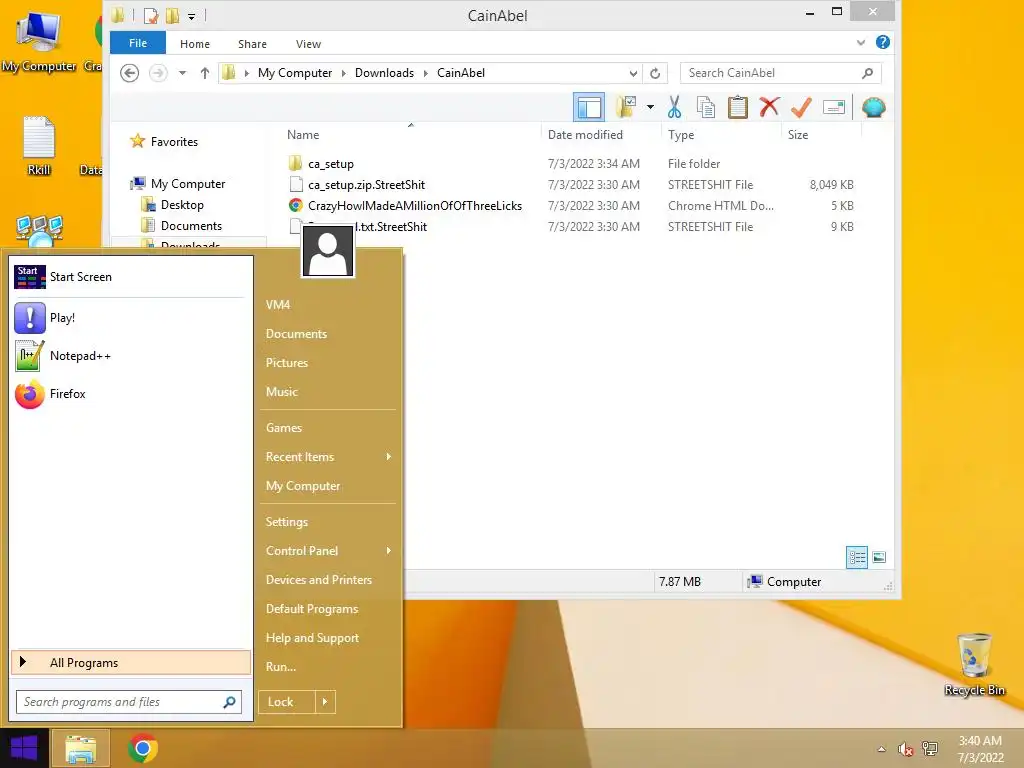Launch Play! from start menu
Image resolution: width=1024 pixels, height=768 pixels.
(x=131, y=318)
